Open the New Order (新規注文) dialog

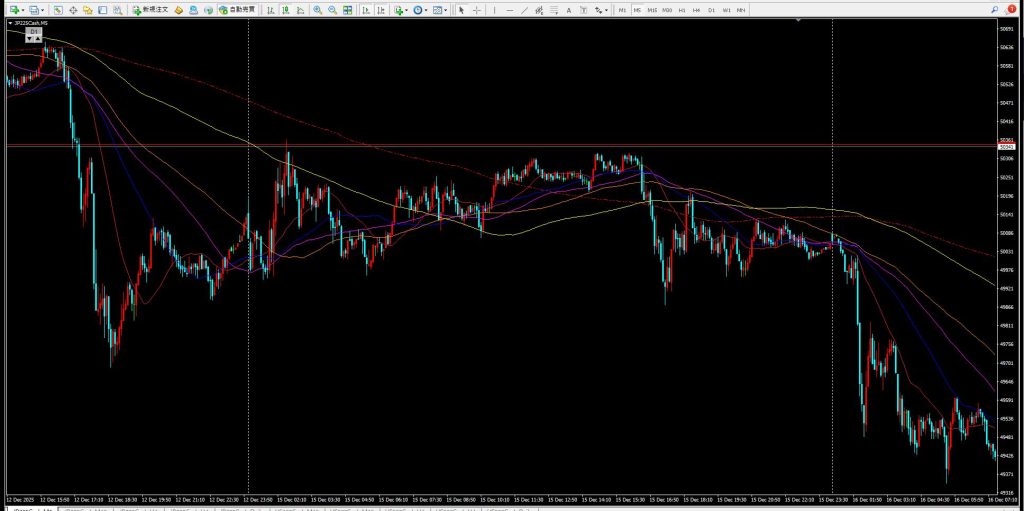coord(151,10)
